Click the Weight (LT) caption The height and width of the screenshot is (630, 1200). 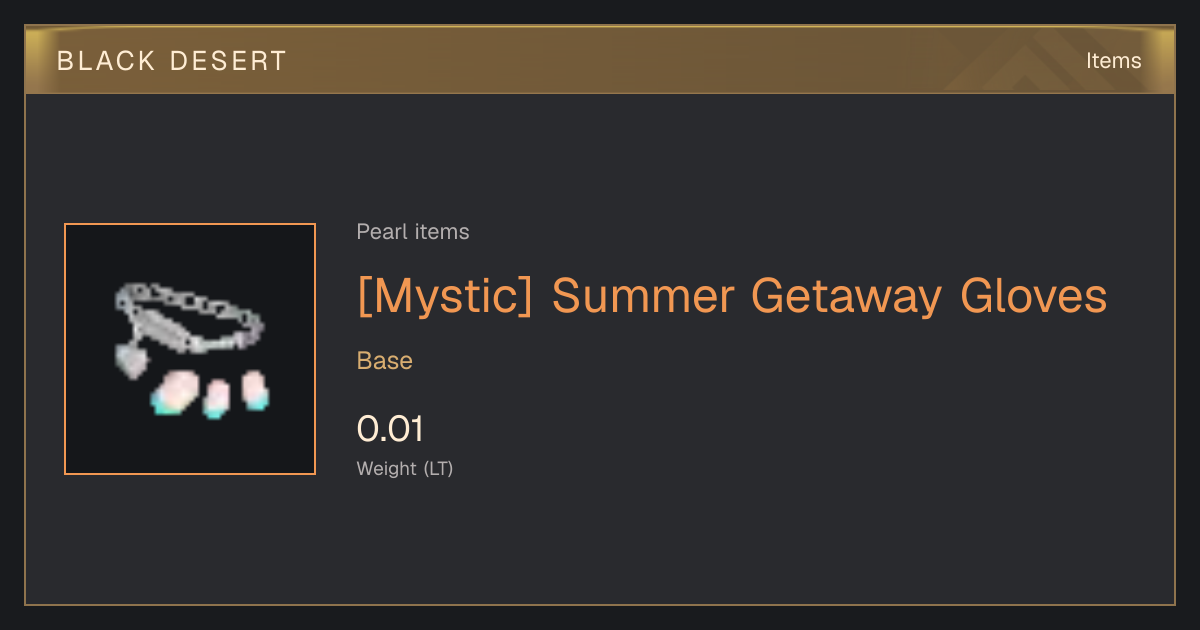click(x=405, y=468)
